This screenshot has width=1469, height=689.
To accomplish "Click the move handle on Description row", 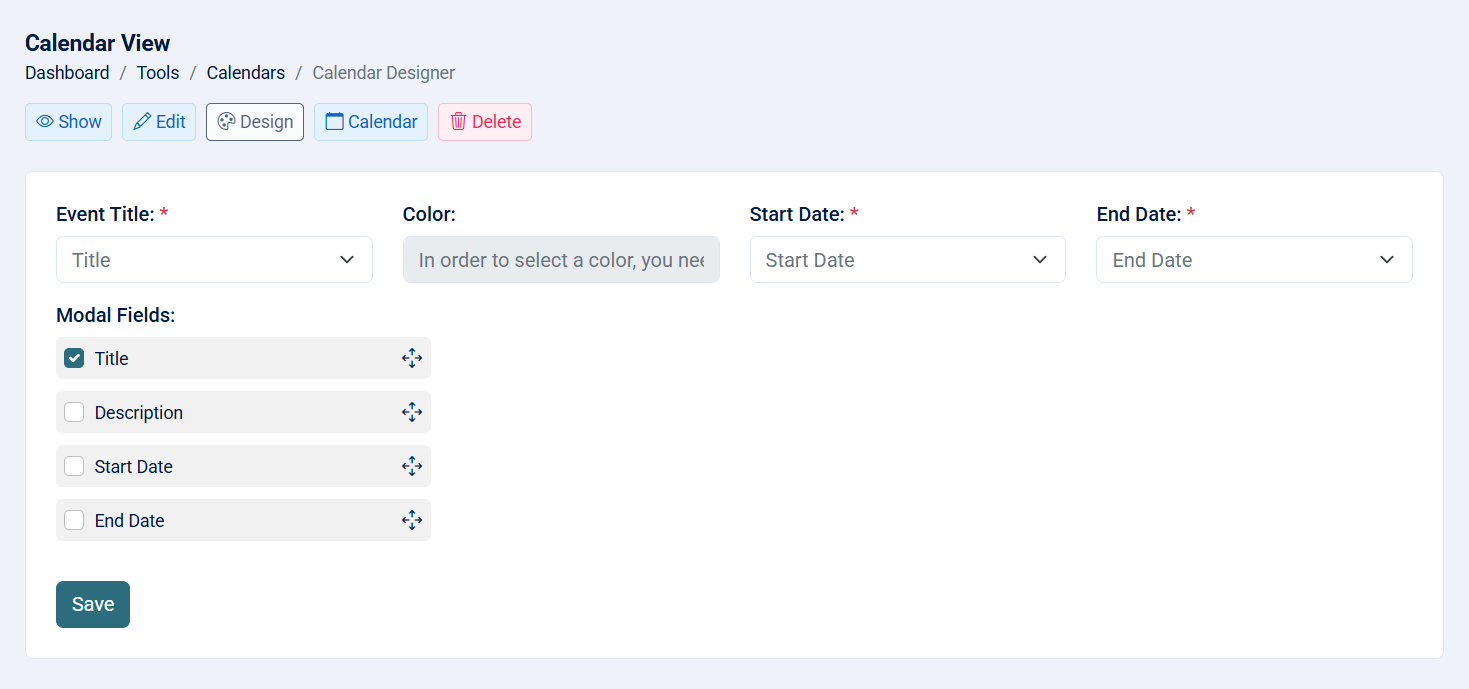I will pyautogui.click(x=412, y=412).
